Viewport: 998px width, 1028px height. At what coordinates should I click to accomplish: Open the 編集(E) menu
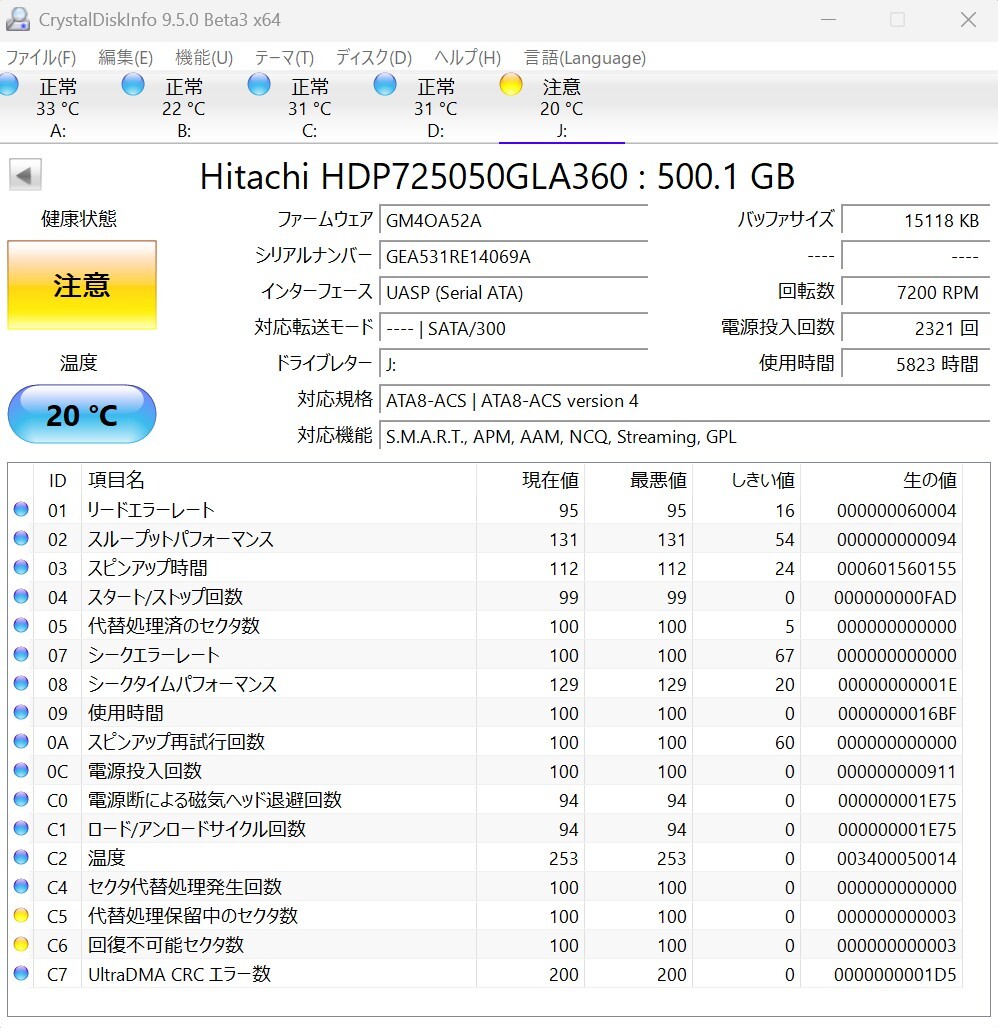pyautogui.click(x=125, y=58)
